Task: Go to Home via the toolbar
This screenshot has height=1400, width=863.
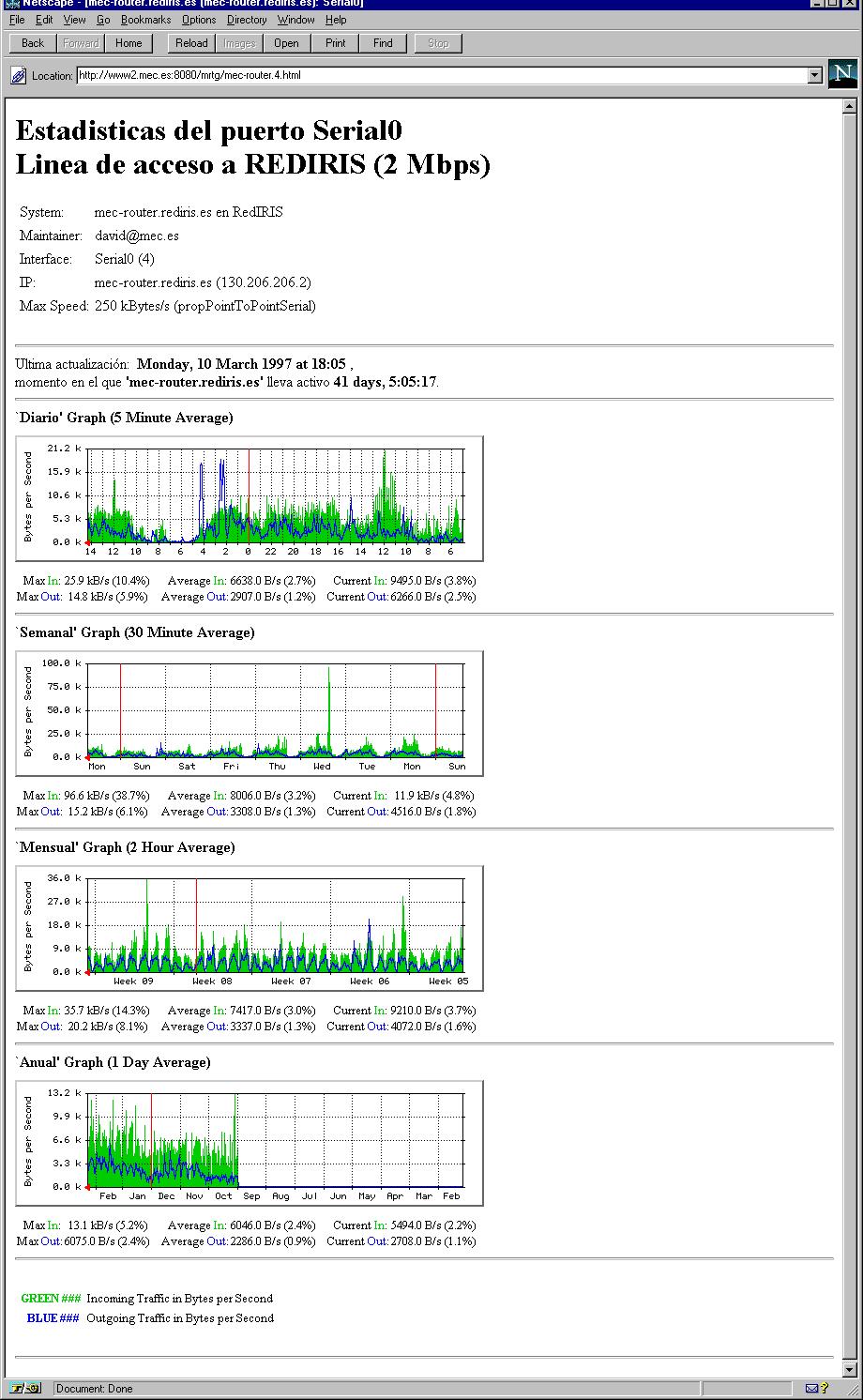Action: tap(129, 43)
